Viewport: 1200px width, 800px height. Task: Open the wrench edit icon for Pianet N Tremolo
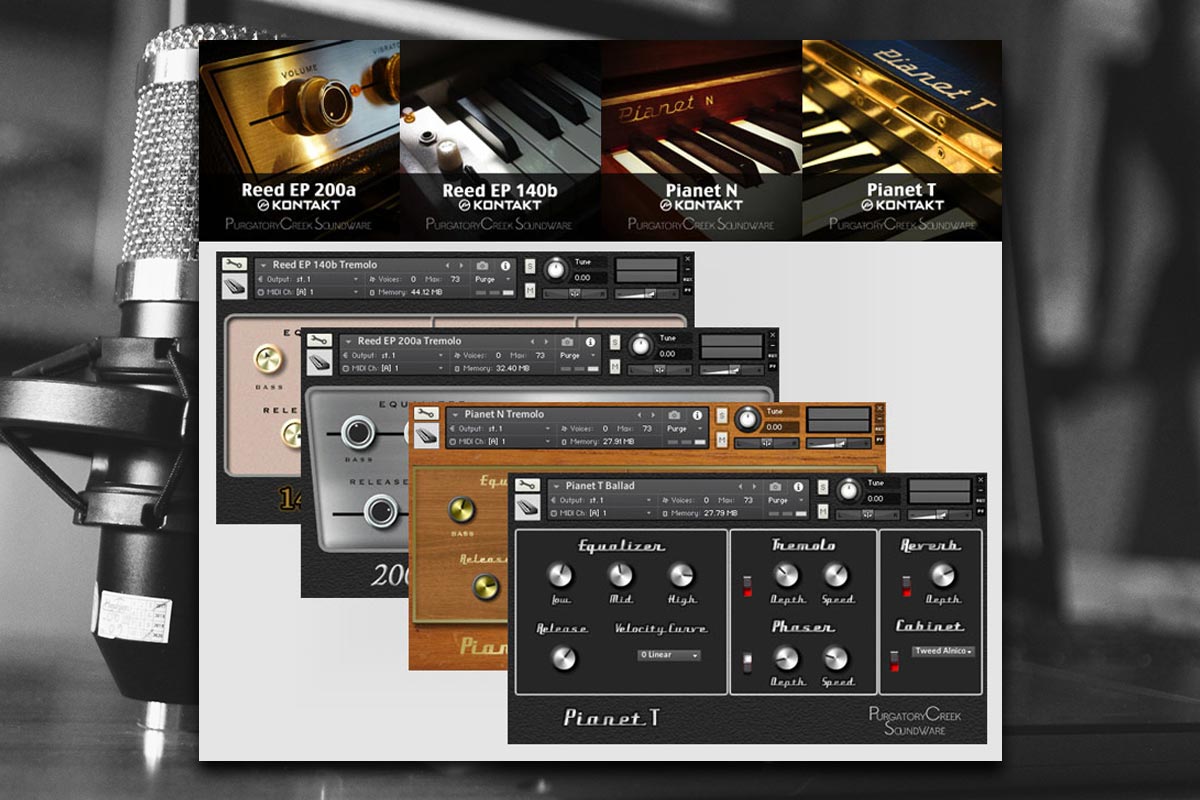coord(426,412)
